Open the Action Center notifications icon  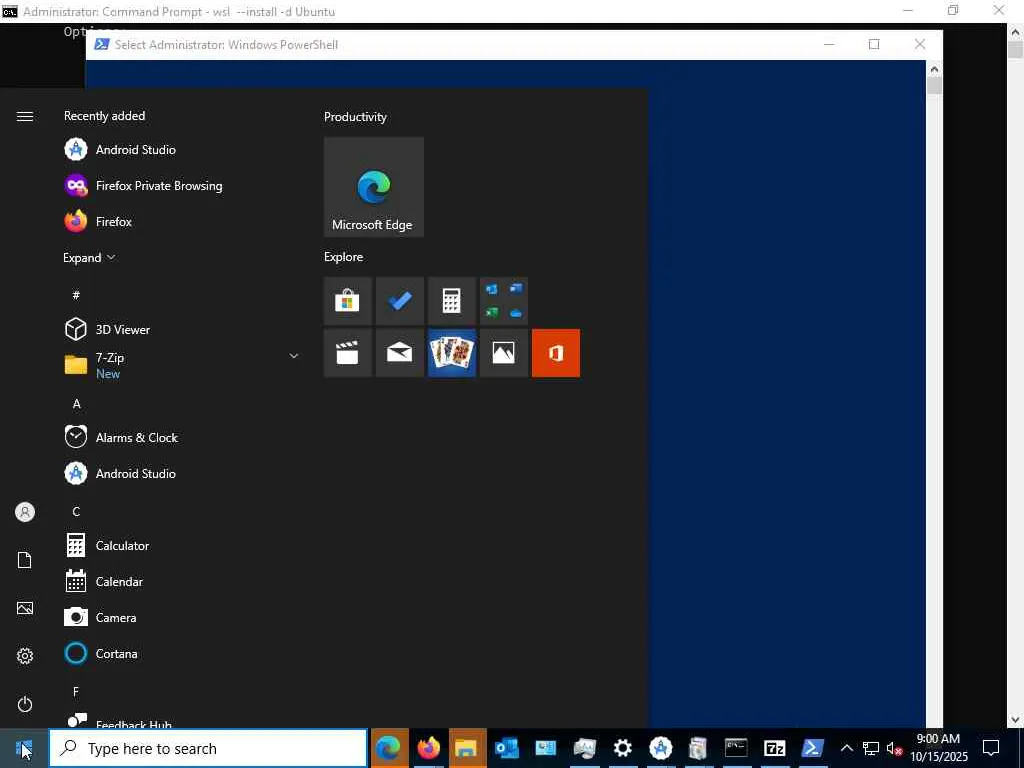[991, 748]
